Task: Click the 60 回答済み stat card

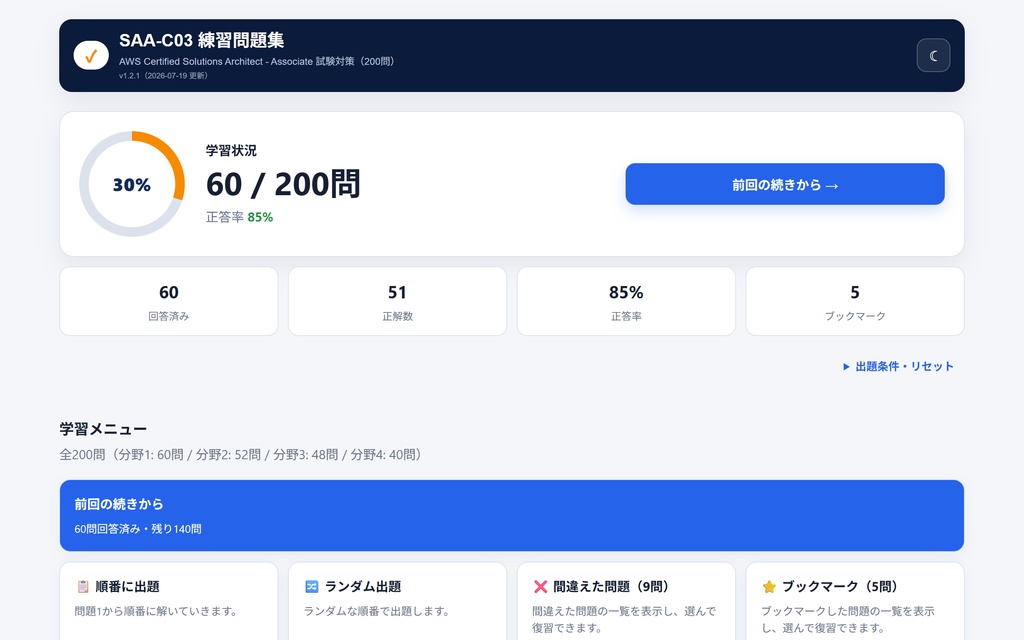Action: coord(168,301)
